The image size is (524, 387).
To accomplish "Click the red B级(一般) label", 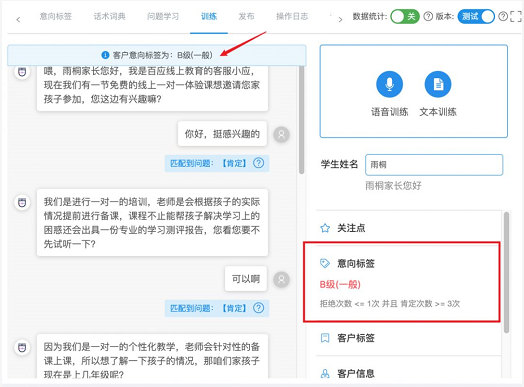I will 340,284.
